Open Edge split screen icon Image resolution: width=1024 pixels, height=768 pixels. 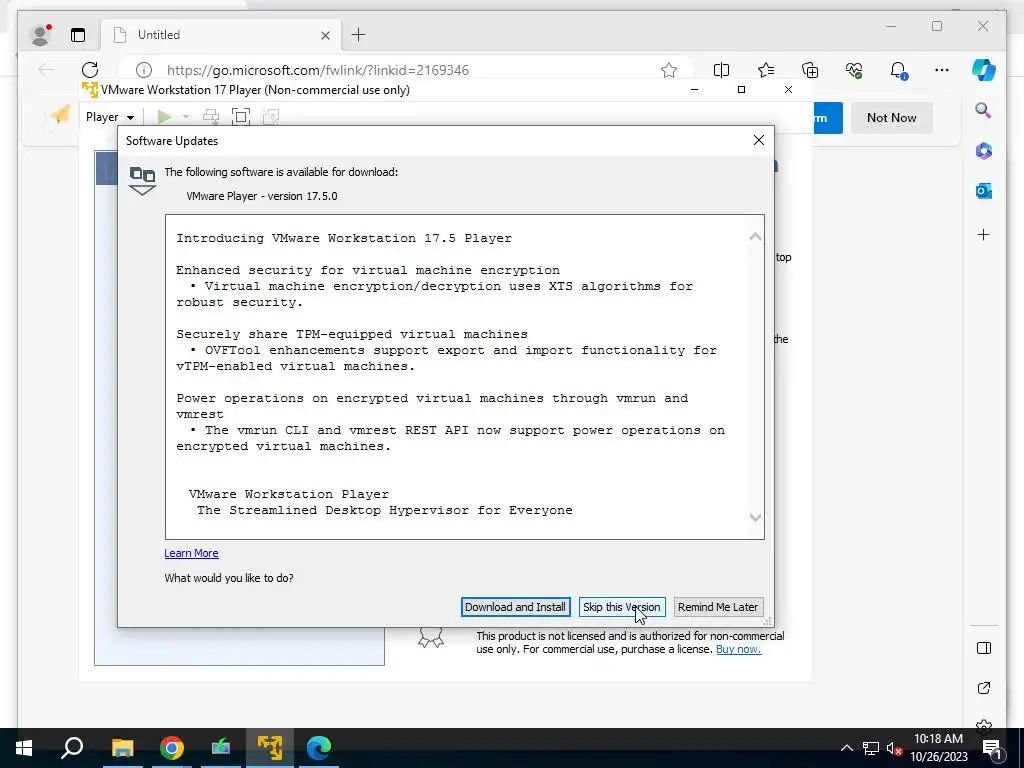tap(721, 70)
